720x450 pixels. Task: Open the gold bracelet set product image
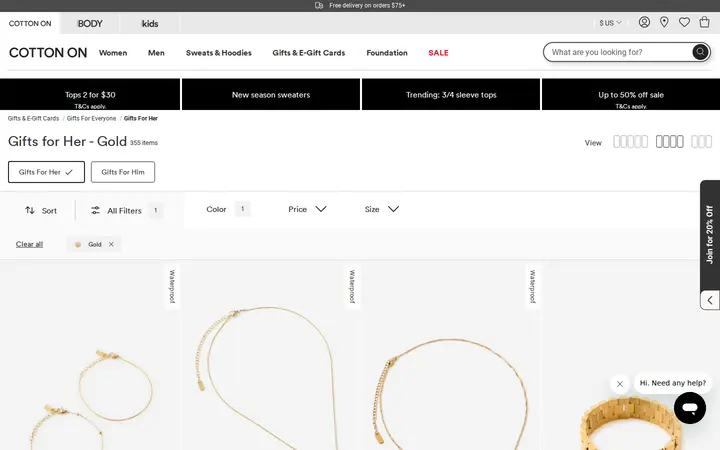pyautogui.click(x=90, y=355)
